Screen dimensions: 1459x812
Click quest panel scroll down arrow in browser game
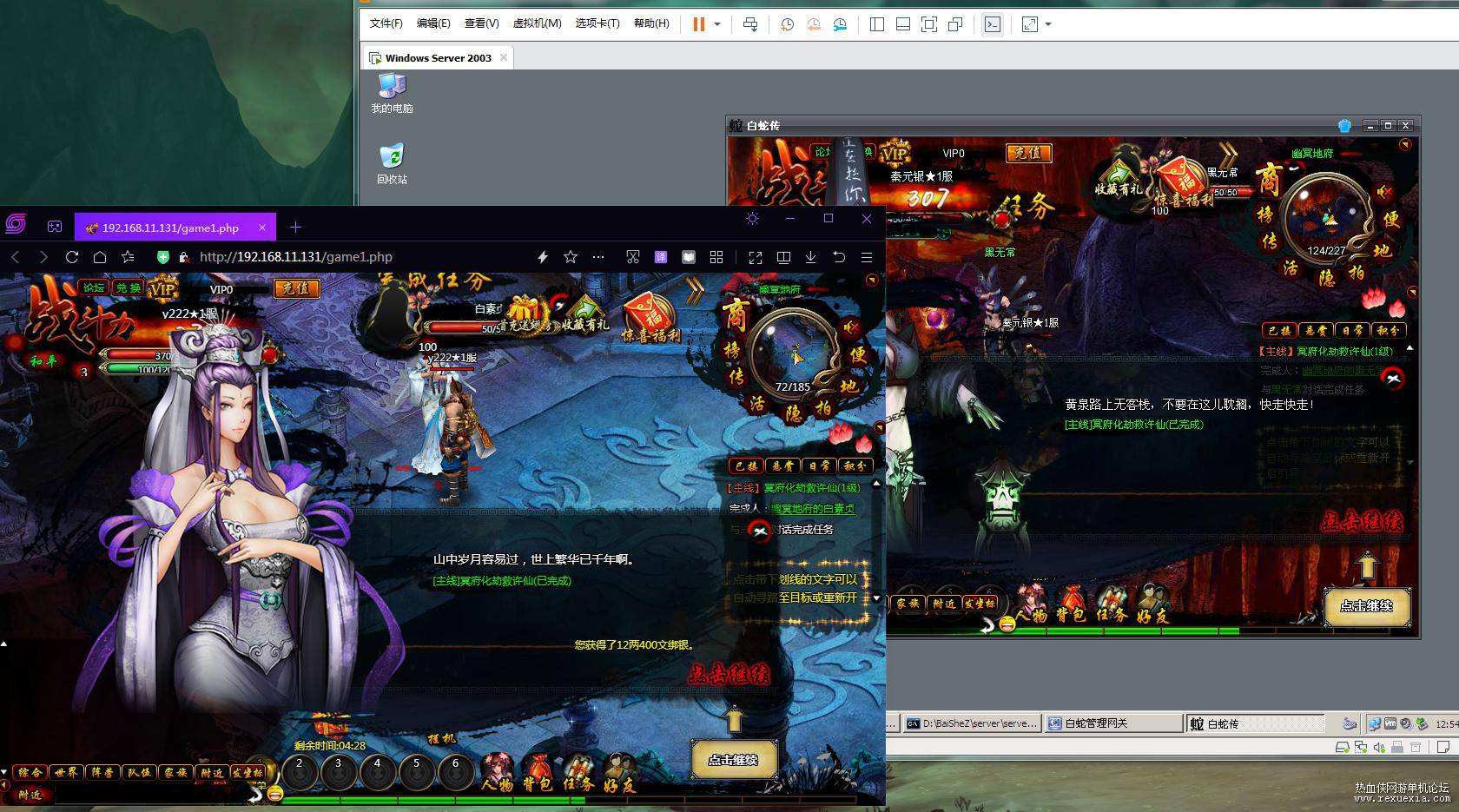pyautogui.click(x=876, y=598)
